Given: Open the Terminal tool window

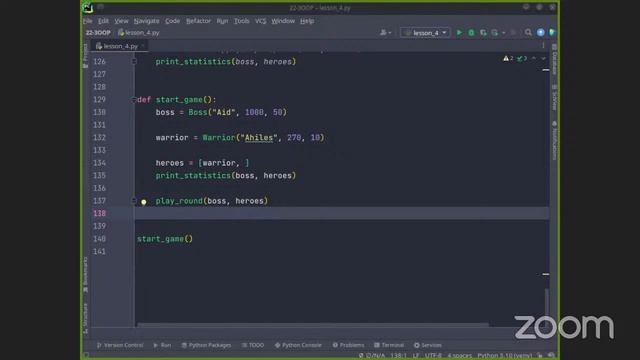Looking at the screenshot, I should [389, 345].
